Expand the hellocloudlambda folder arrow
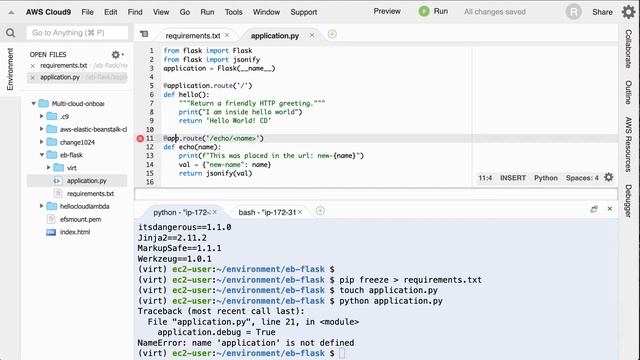The width and height of the screenshot is (640, 360). click(x=41, y=206)
